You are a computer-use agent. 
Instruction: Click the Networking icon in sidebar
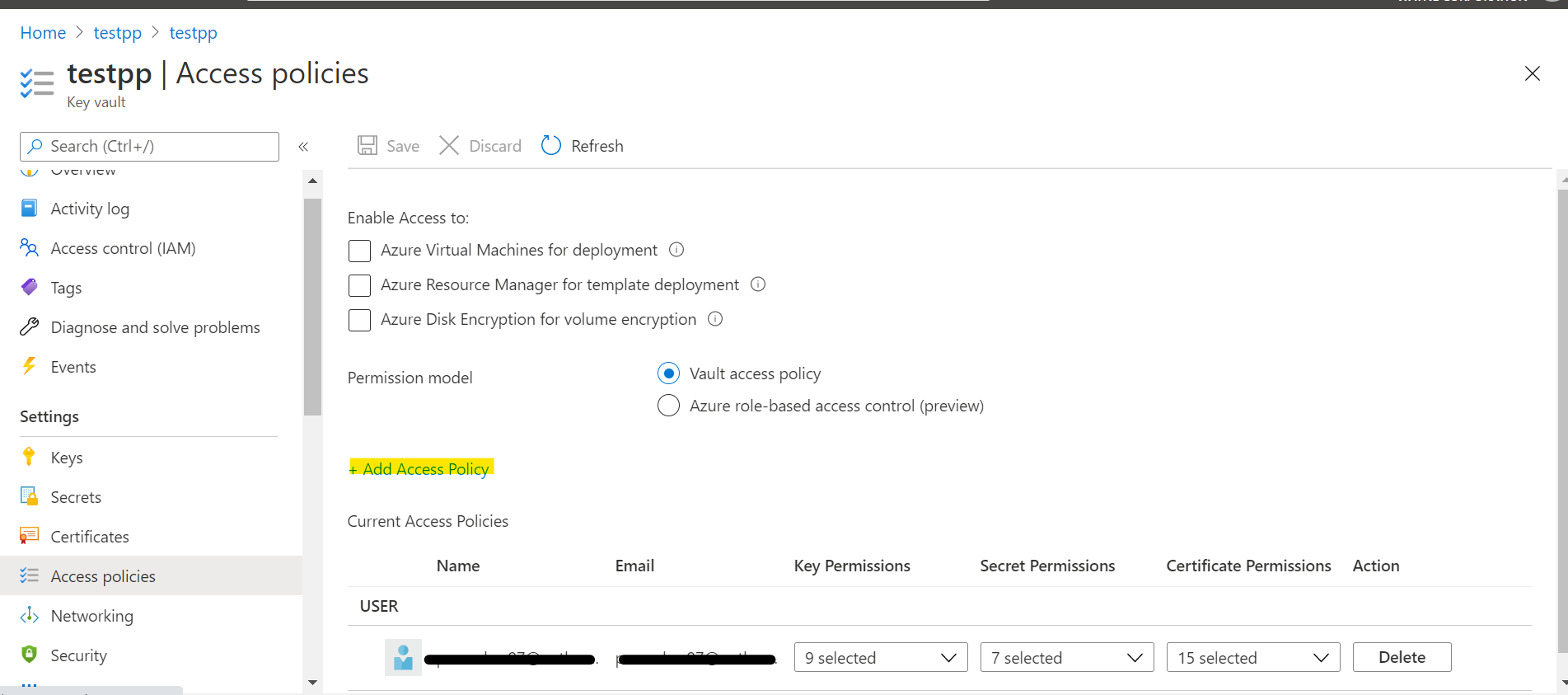[29, 615]
